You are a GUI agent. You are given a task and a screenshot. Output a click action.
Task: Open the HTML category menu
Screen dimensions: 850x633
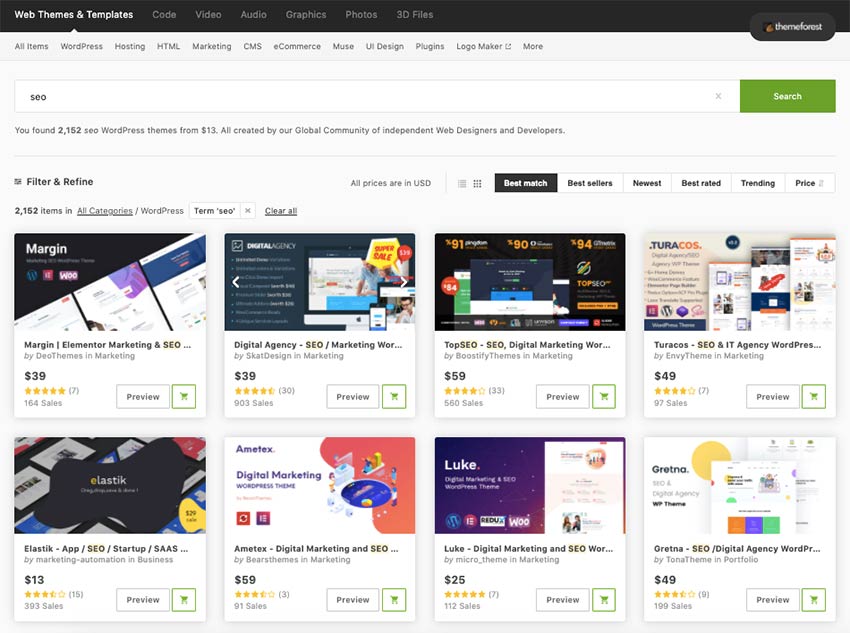pyautogui.click(x=169, y=46)
